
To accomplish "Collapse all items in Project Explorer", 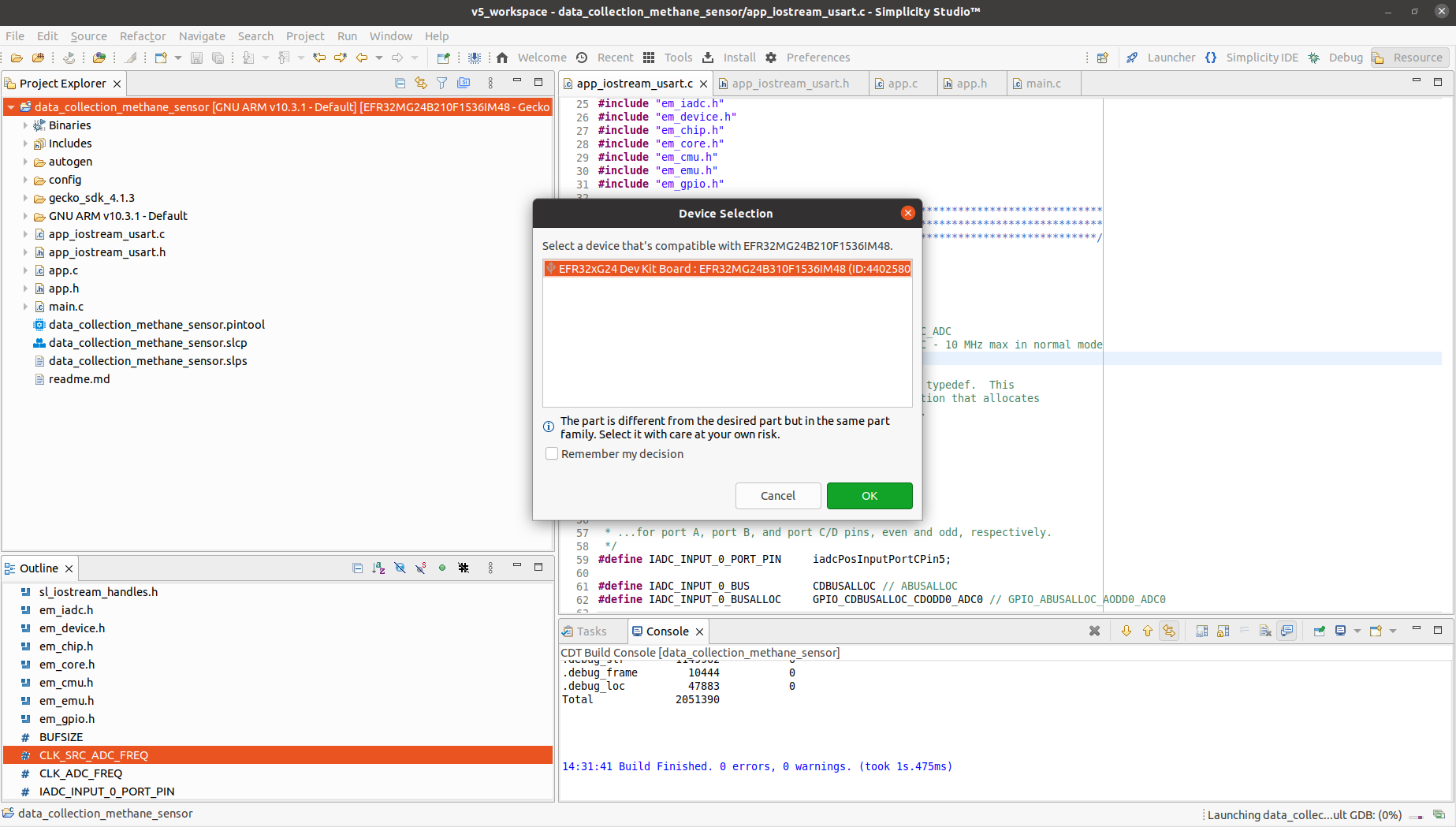I will pos(400,84).
